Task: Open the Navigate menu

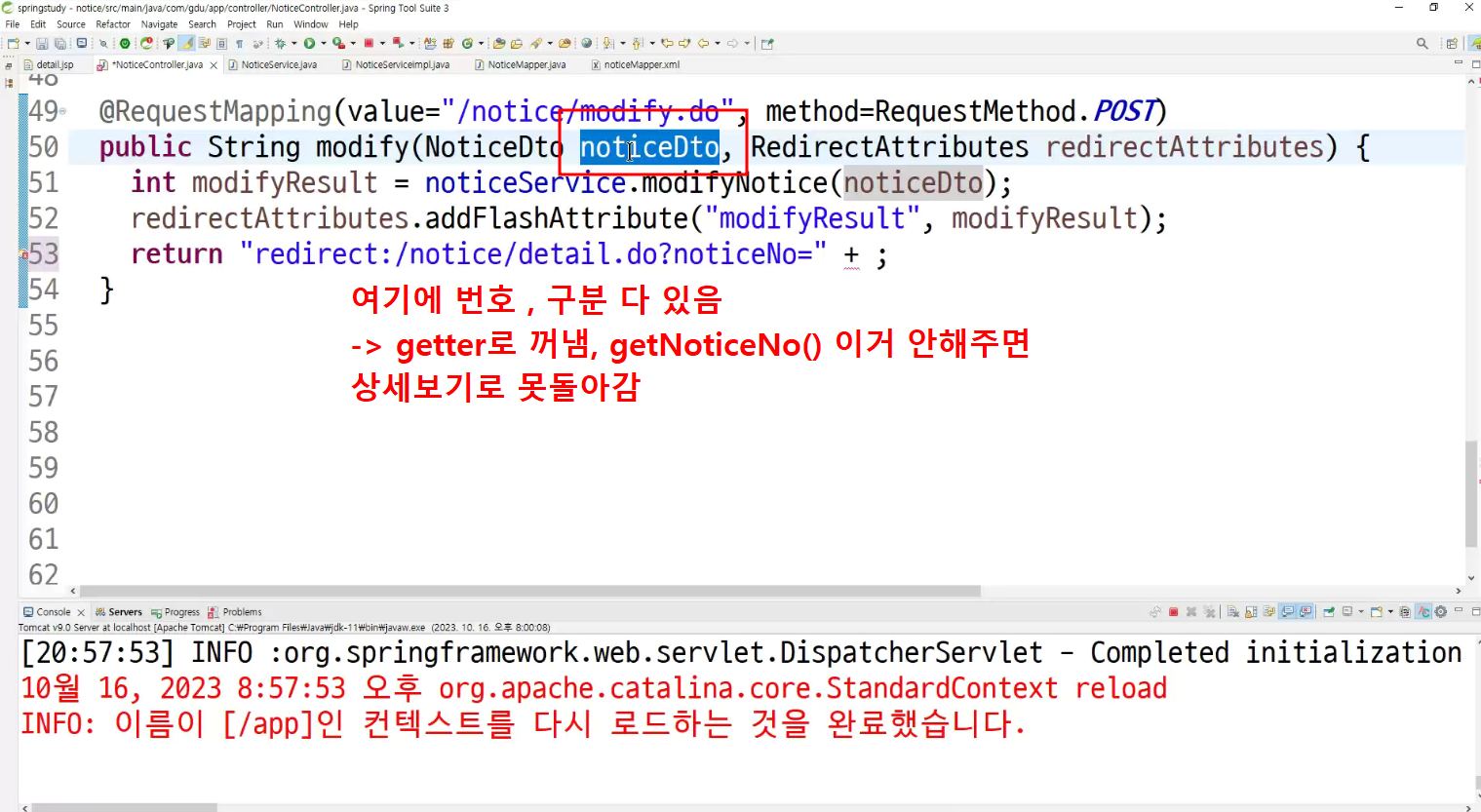Action: pyautogui.click(x=159, y=24)
